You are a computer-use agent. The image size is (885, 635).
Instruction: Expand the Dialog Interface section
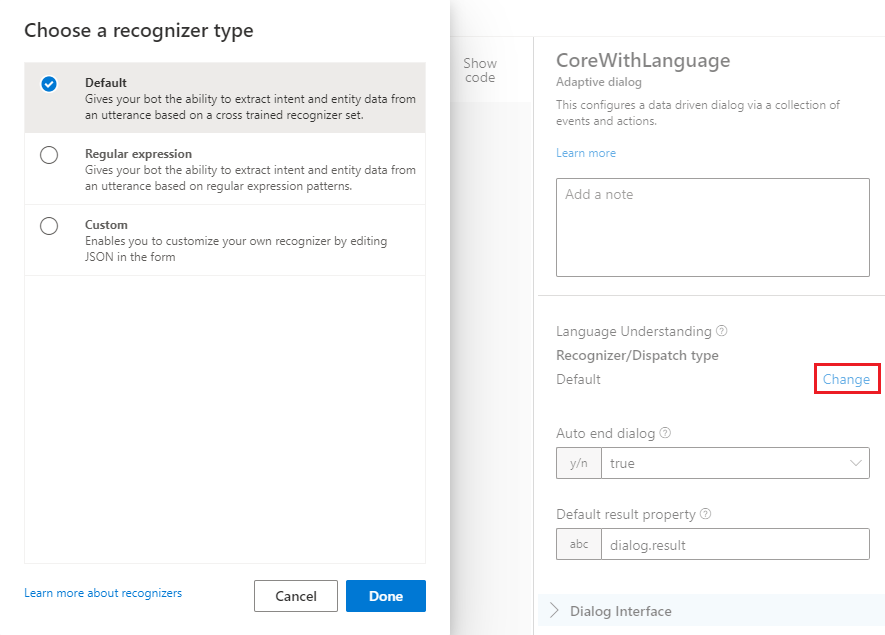[620, 611]
